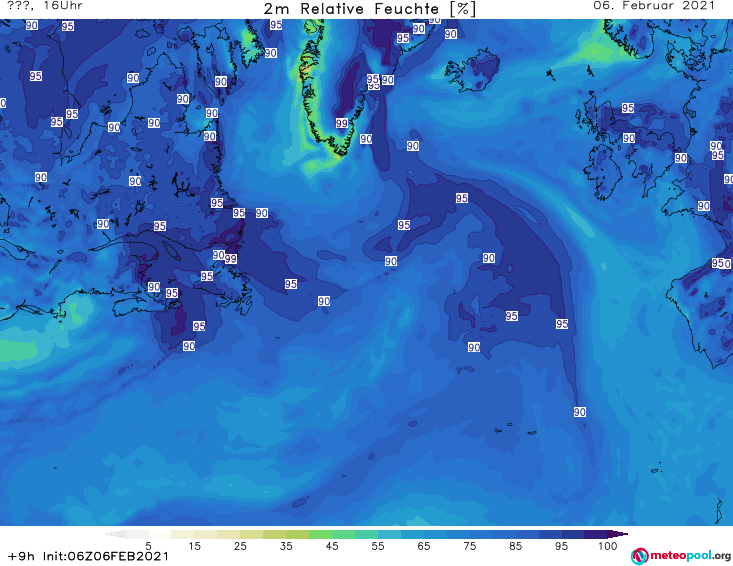
Task: Click the meteopool.org logo
Action: tap(681, 556)
